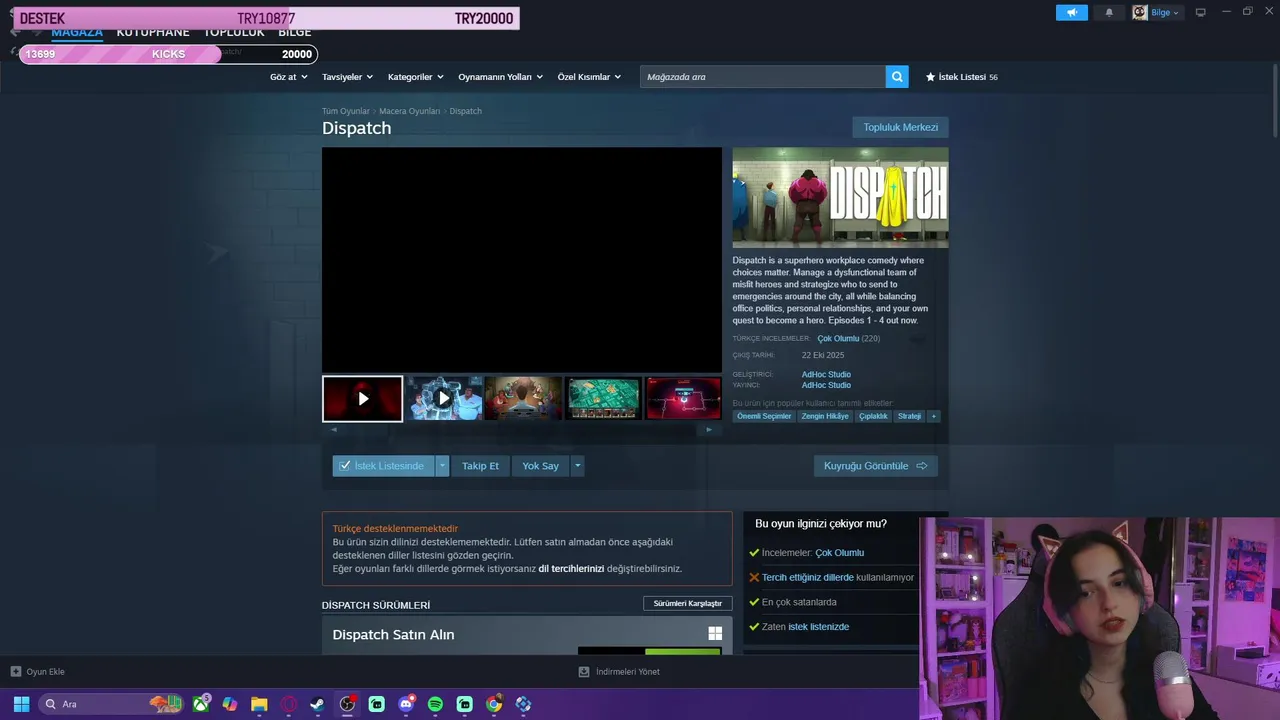Open the developer AdHoc Studio link
The width and height of the screenshot is (1280, 720).
pyautogui.click(x=826, y=374)
